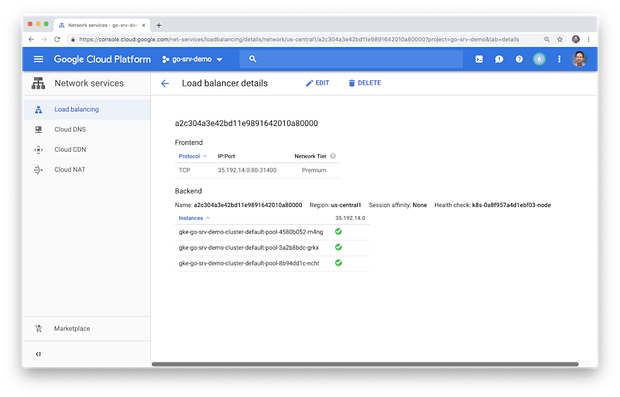Click the EDIT button
This screenshot has height=397, width=620.
[318, 83]
